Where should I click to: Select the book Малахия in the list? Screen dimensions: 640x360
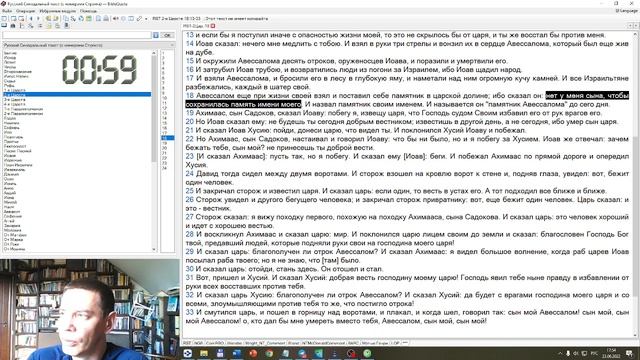pyautogui.click(x=12, y=230)
